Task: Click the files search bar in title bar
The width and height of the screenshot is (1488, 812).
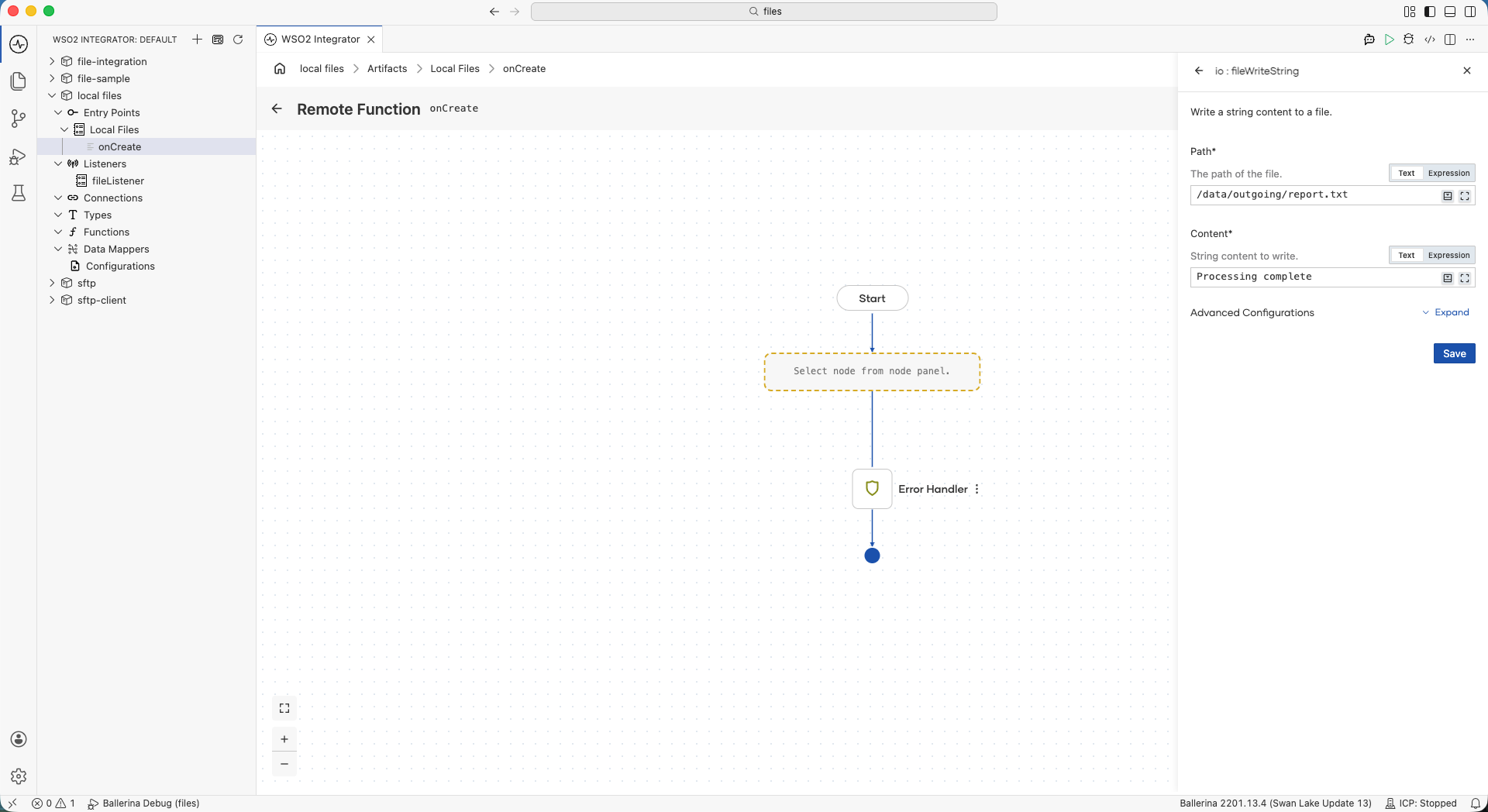Action: pos(764,12)
